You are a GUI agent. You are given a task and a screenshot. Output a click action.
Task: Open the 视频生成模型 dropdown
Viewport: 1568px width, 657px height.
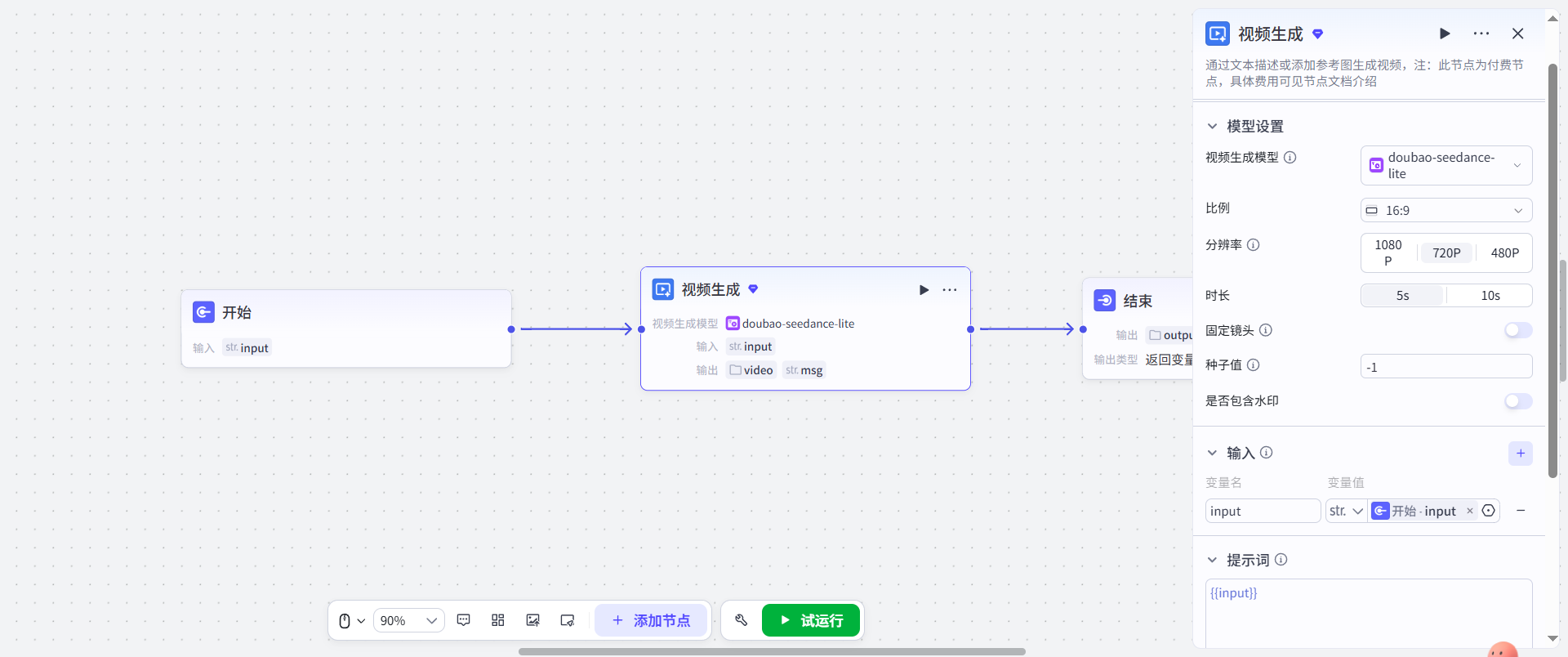coord(1446,165)
